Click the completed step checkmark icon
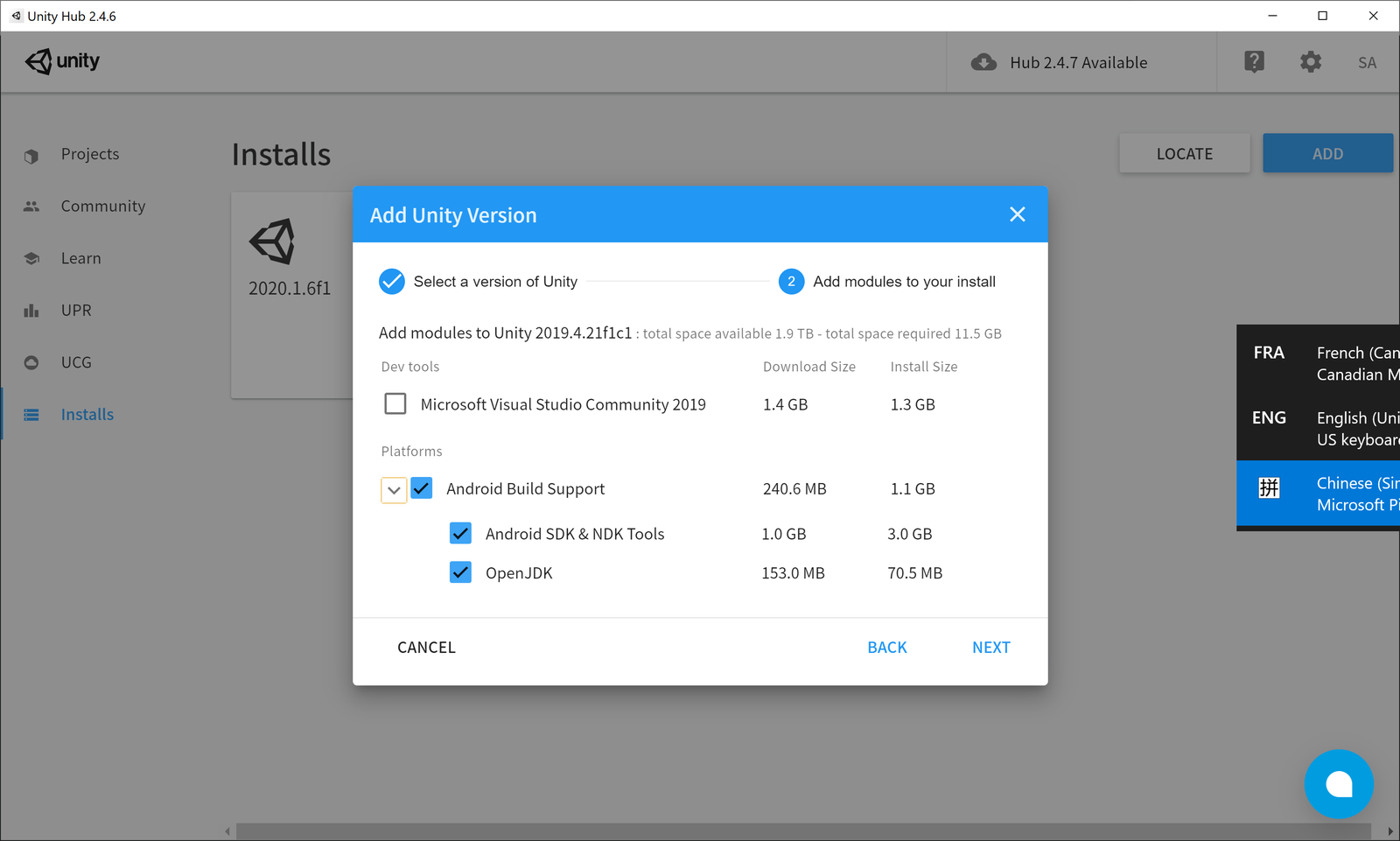Viewport: 1400px width, 841px height. [x=392, y=282]
